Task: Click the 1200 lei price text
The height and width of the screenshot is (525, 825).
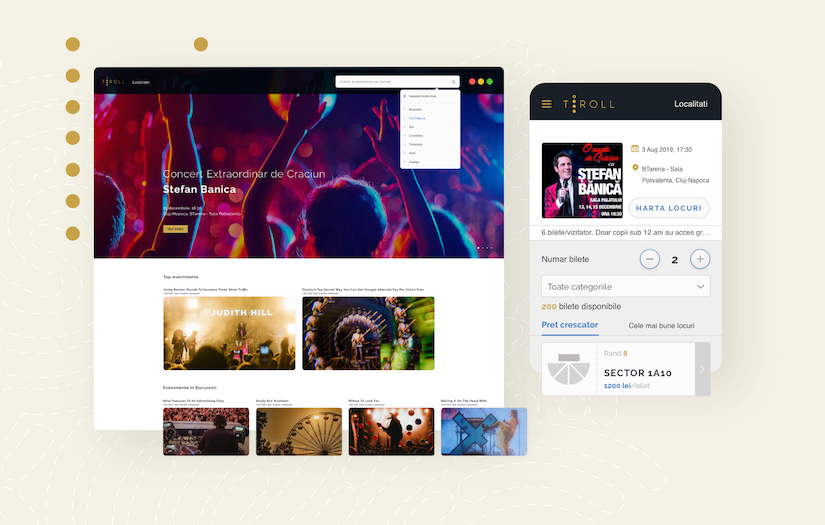Action: [x=617, y=386]
